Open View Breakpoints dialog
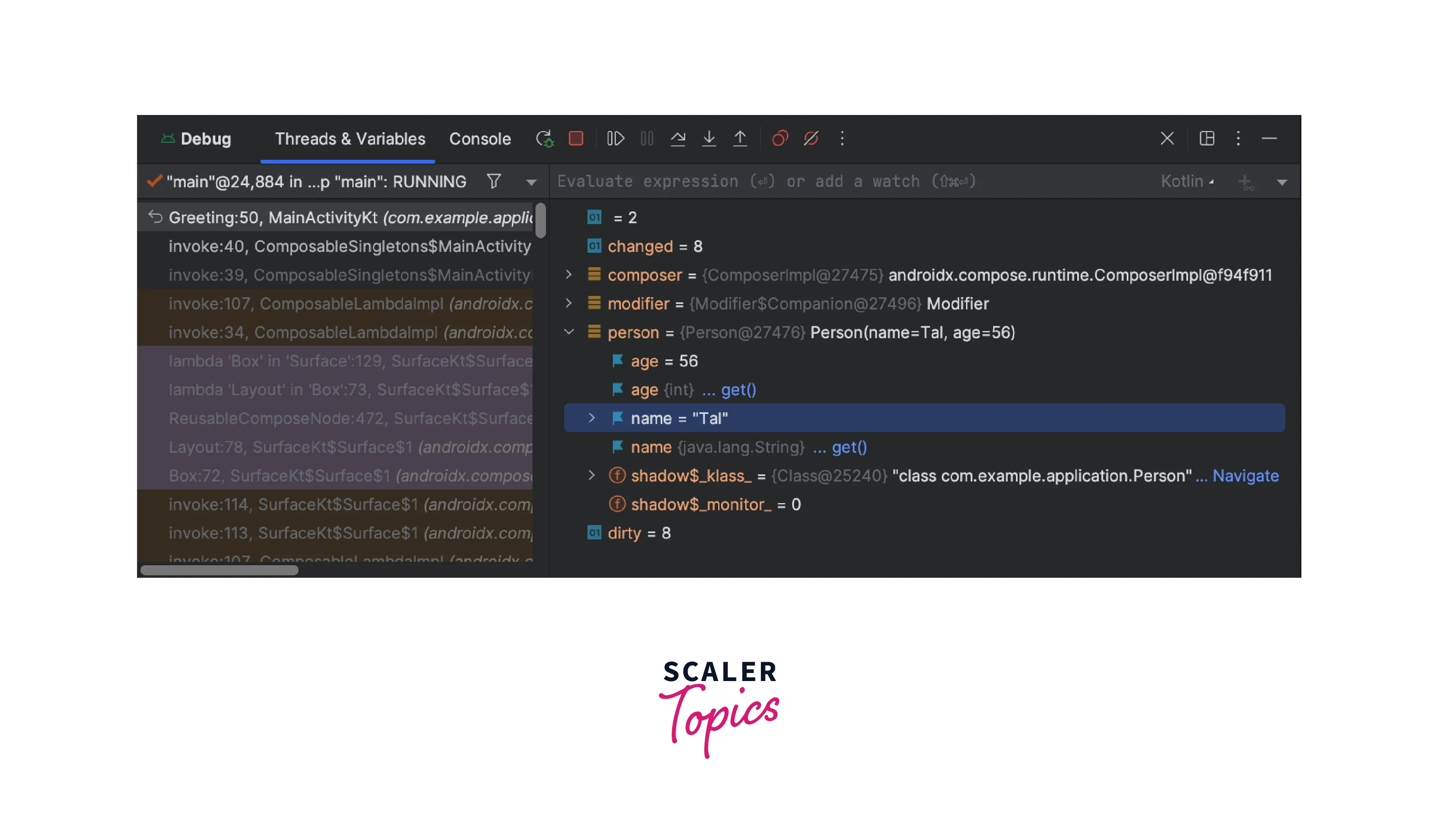This screenshot has width=1438, height=840. pyautogui.click(x=779, y=139)
